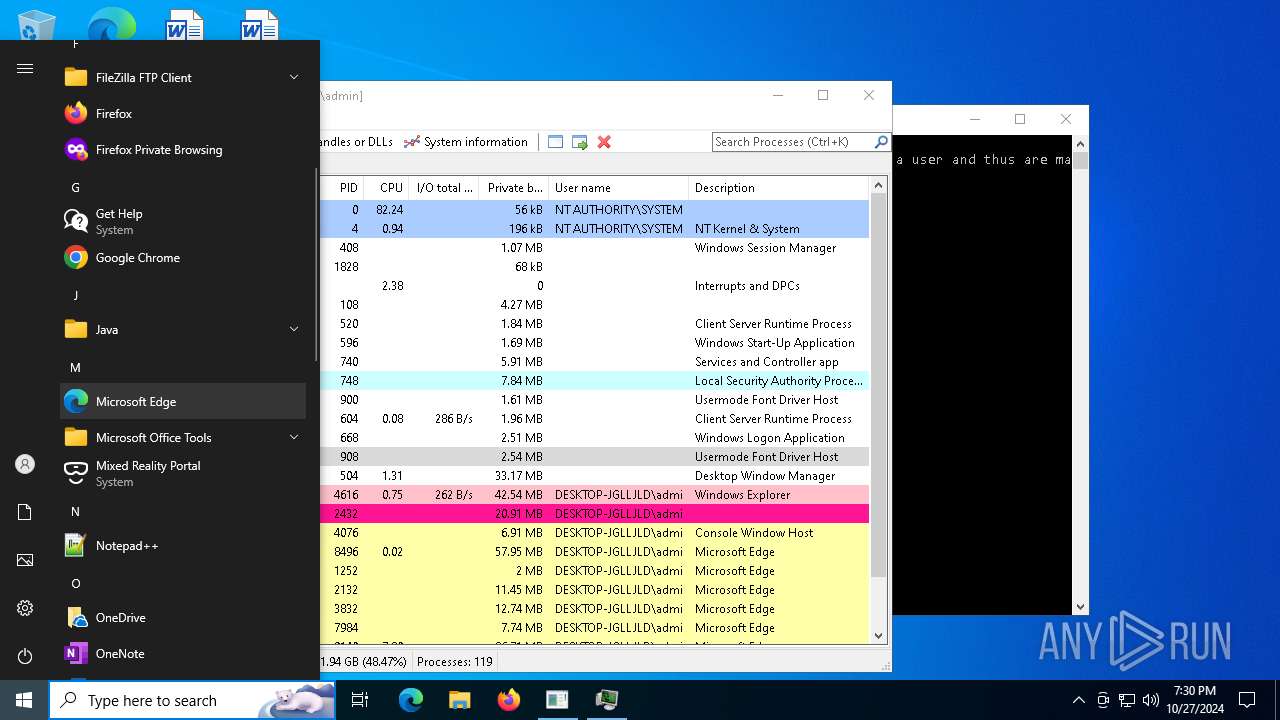The image size is (1280, 720).
Task: Select the Services and Controller app row
Action: 595,362
